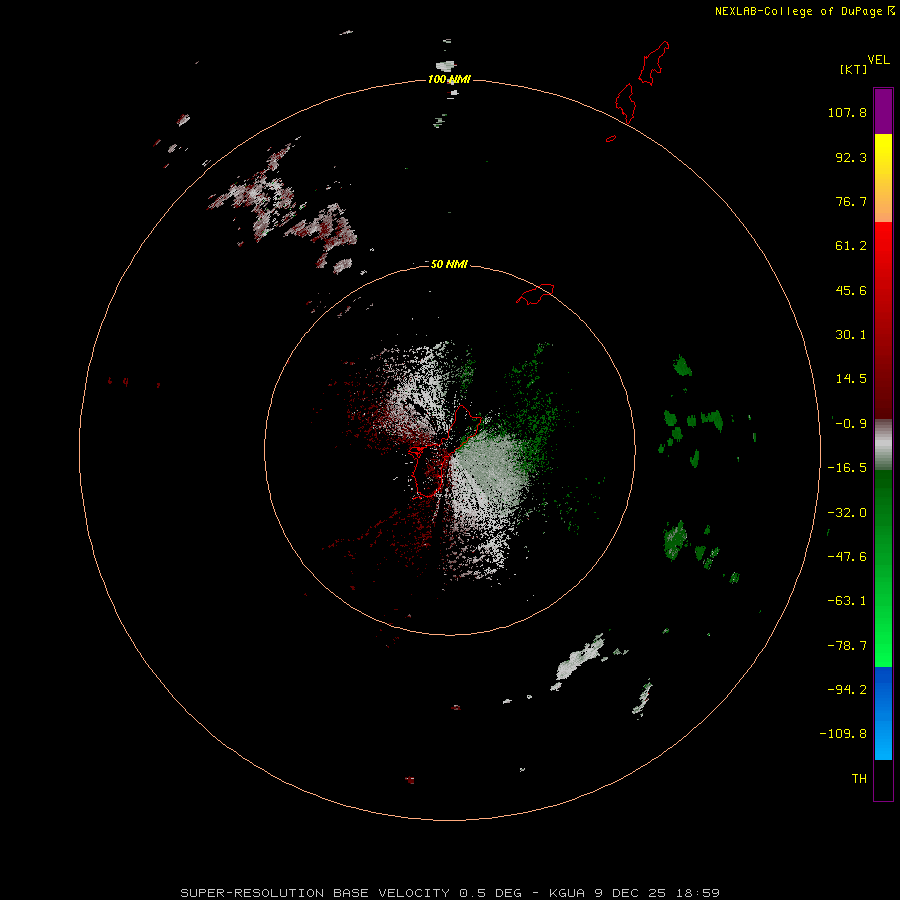Click the 100 NMI range ring label
Image resolution: width=900 pixels, height=900 pixels.
click(x=449, y=79)
